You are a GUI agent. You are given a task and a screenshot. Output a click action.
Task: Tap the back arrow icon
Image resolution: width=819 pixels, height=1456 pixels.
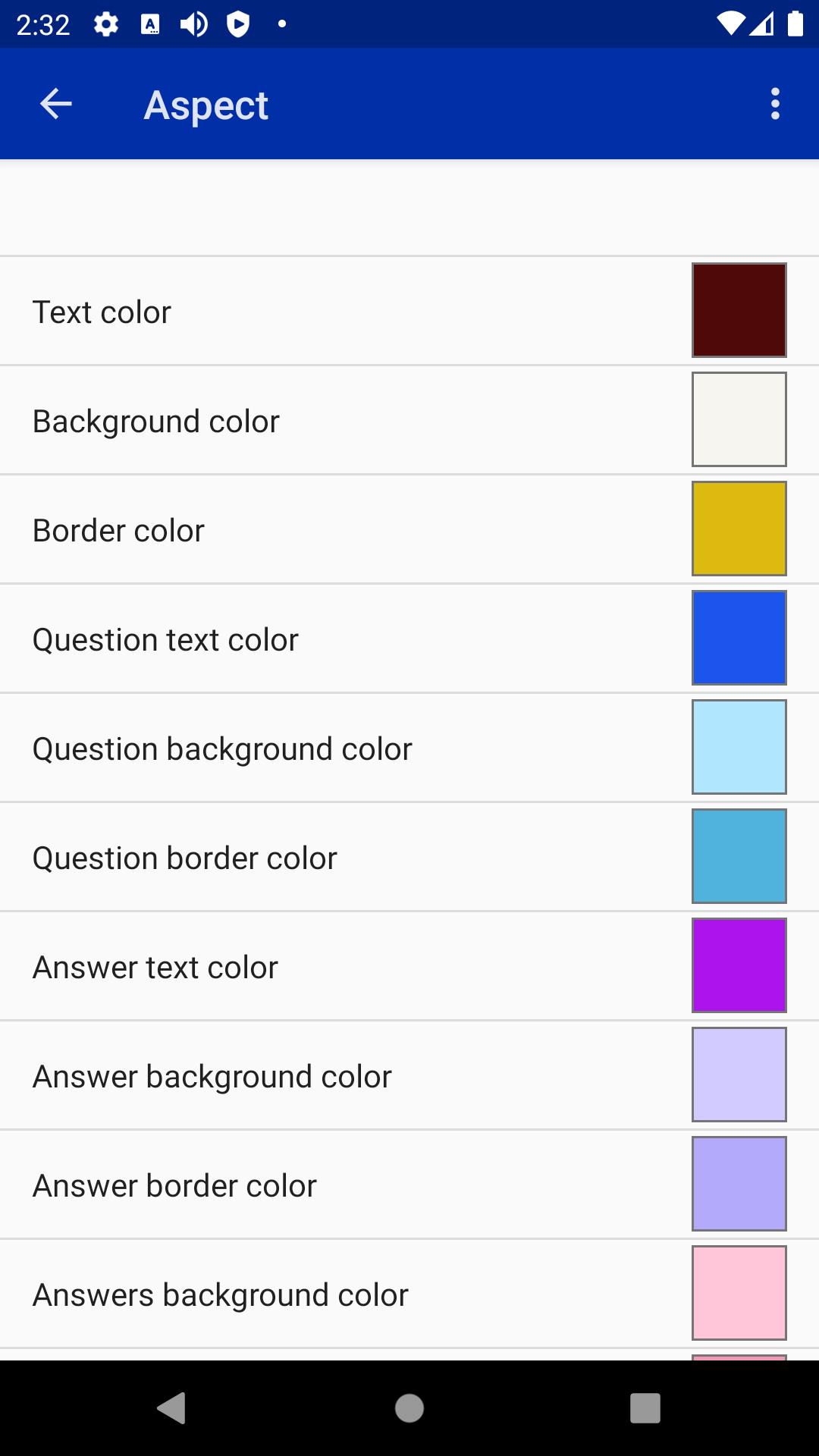pyautogui.click(x=55, y=104)
